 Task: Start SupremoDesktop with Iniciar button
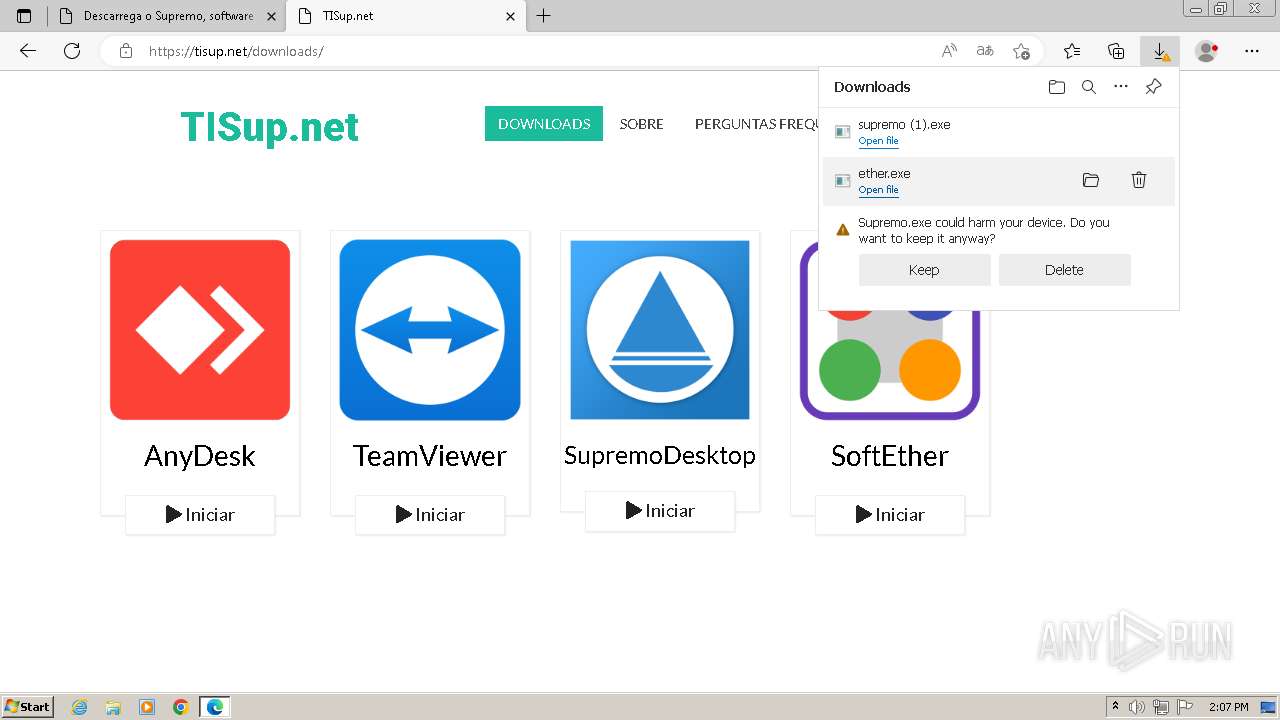pos(660,511)
